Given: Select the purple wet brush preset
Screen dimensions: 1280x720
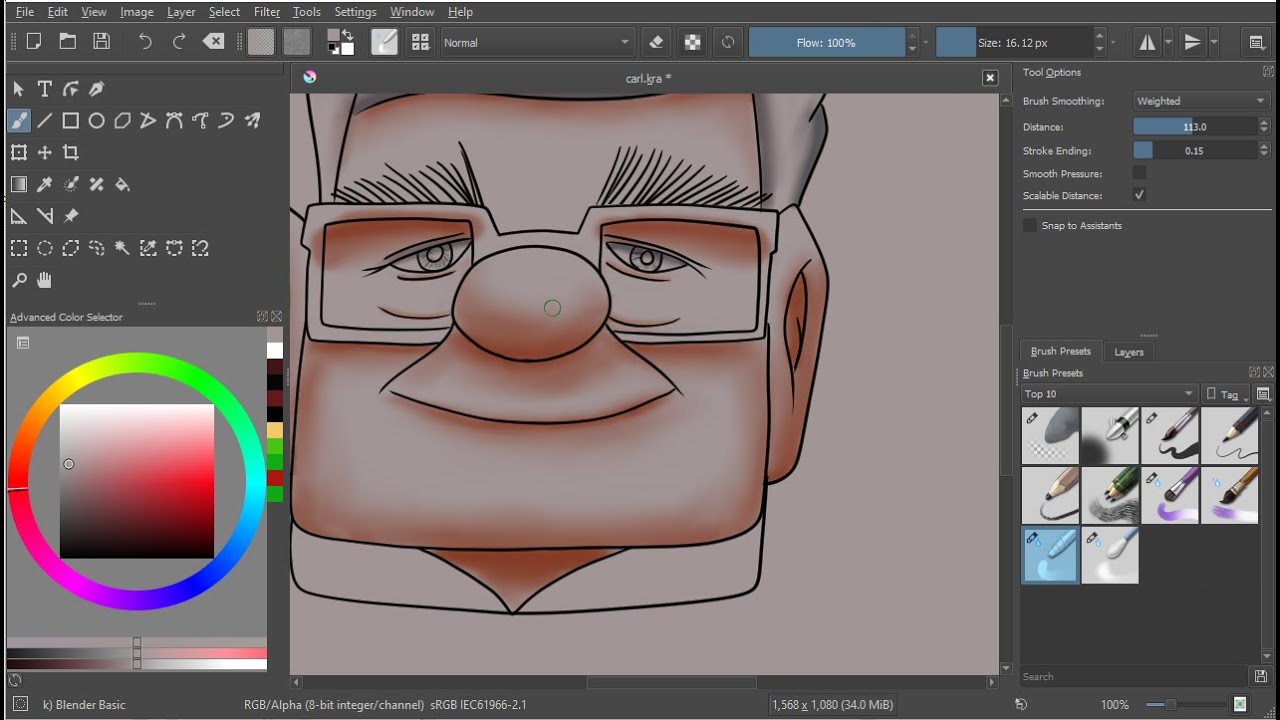Looking at the screenshot, I should pyautogui.click(x=1170, y=495).
